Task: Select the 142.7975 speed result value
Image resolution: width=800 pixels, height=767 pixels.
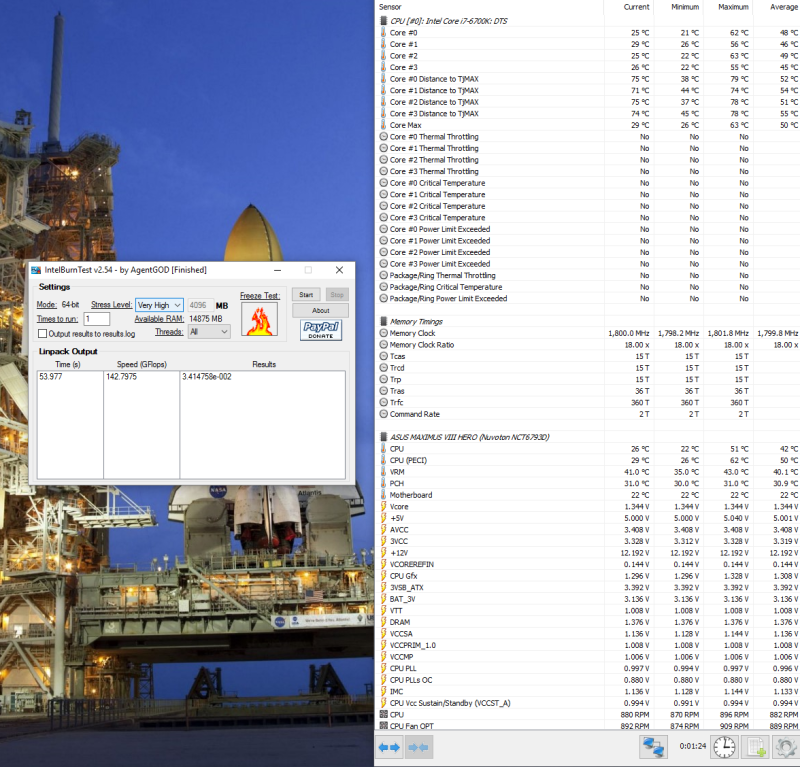Action: [x=121, y=377]
